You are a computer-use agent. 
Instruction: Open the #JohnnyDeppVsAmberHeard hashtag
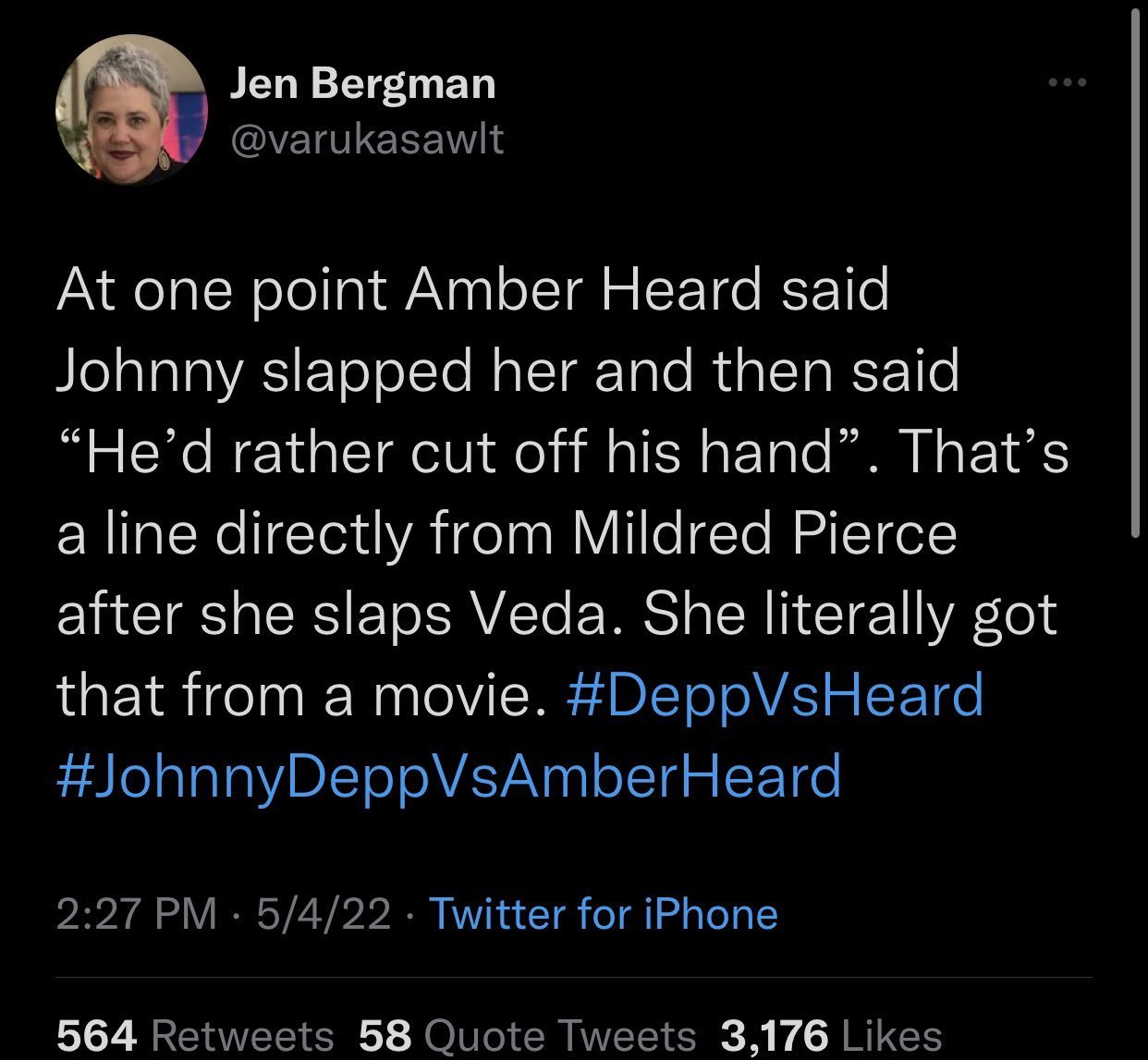point(449,775)
